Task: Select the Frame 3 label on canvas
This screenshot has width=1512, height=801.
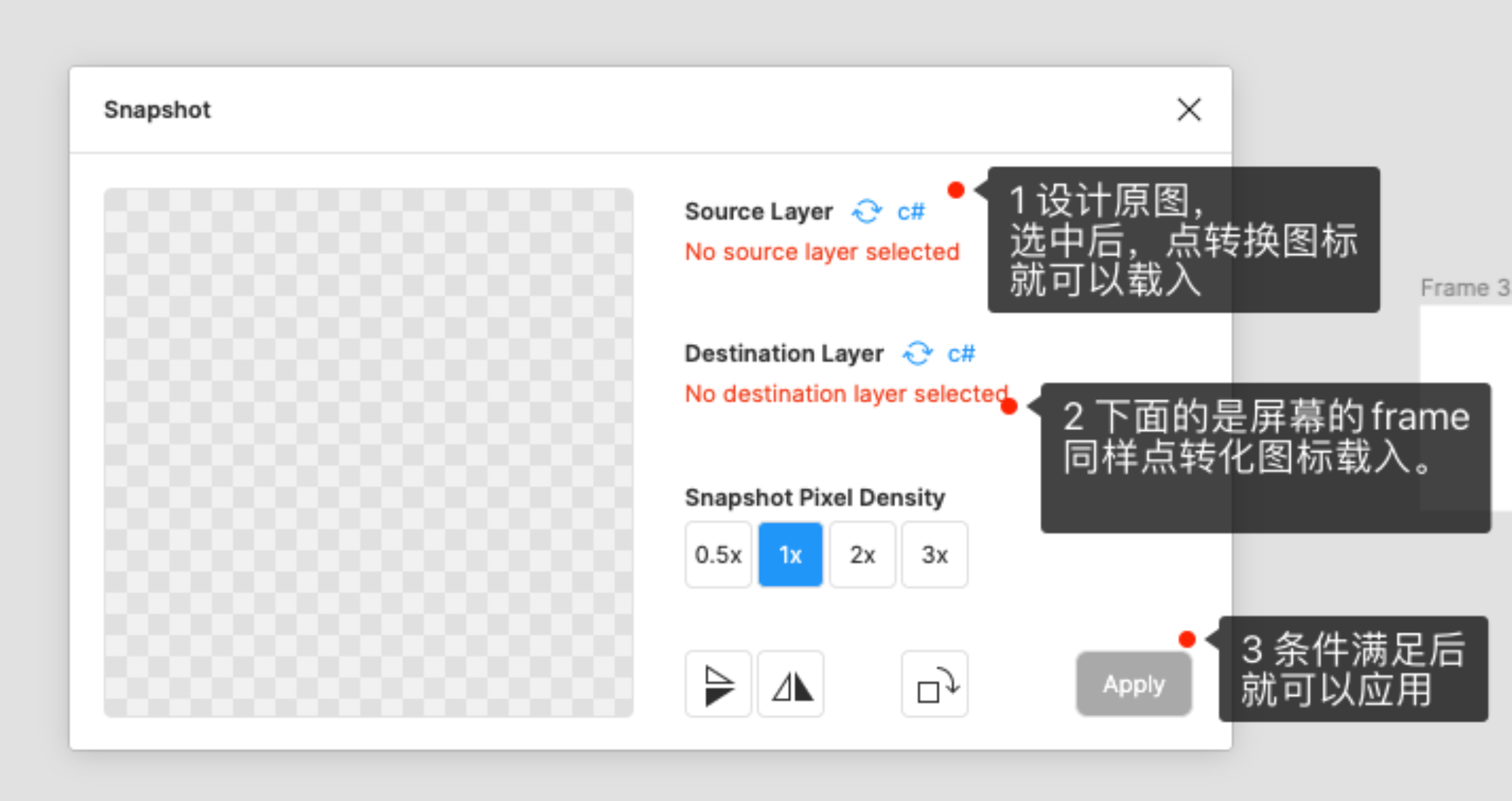Action: 1463,288
